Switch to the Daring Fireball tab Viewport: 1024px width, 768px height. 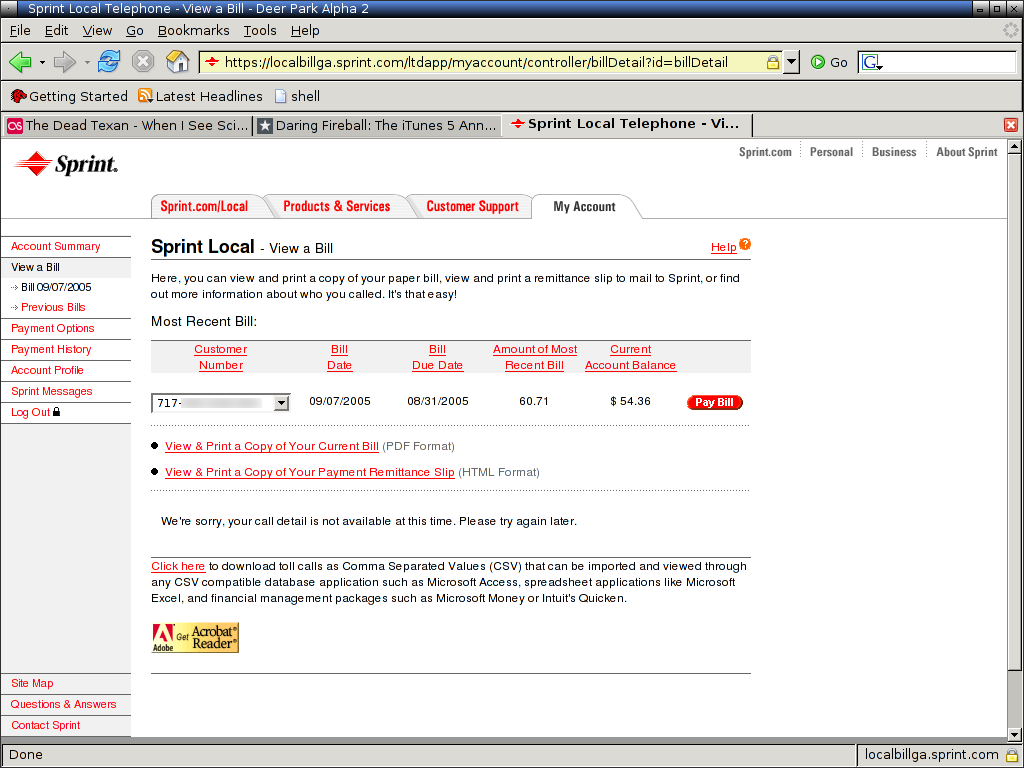coord(377,125)
